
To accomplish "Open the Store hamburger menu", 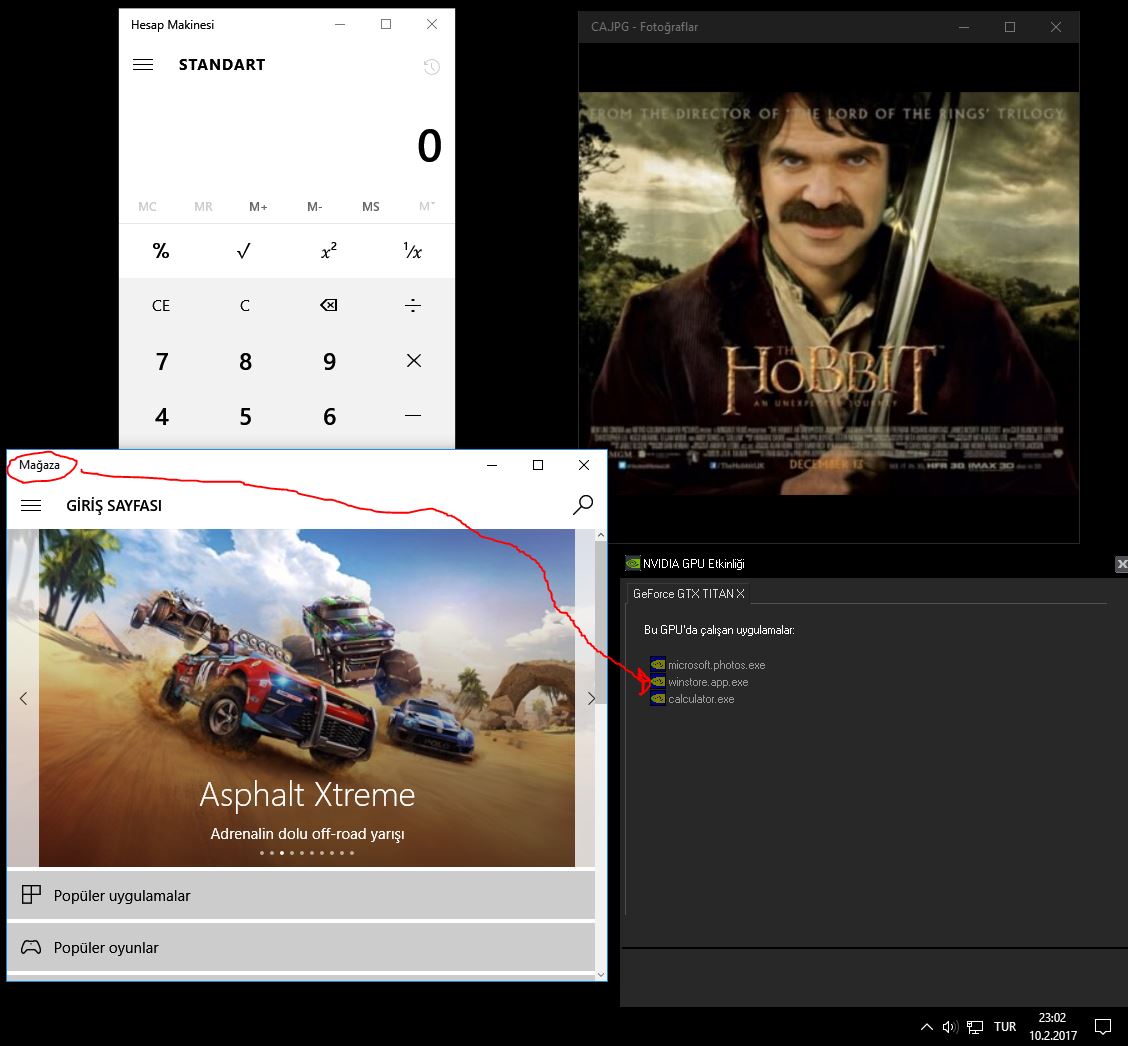I will coord(31,506).
